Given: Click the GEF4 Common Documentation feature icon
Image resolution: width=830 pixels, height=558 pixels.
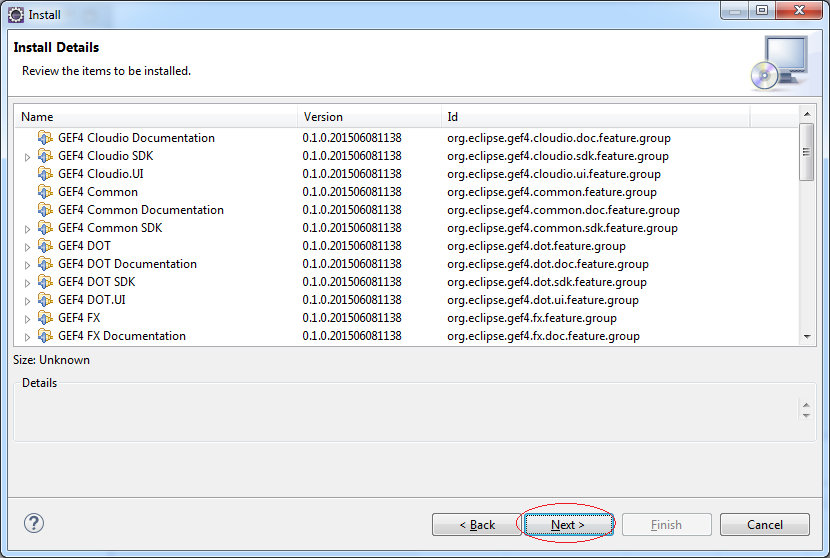Looking at the screenshot, I should click(46, 210).
